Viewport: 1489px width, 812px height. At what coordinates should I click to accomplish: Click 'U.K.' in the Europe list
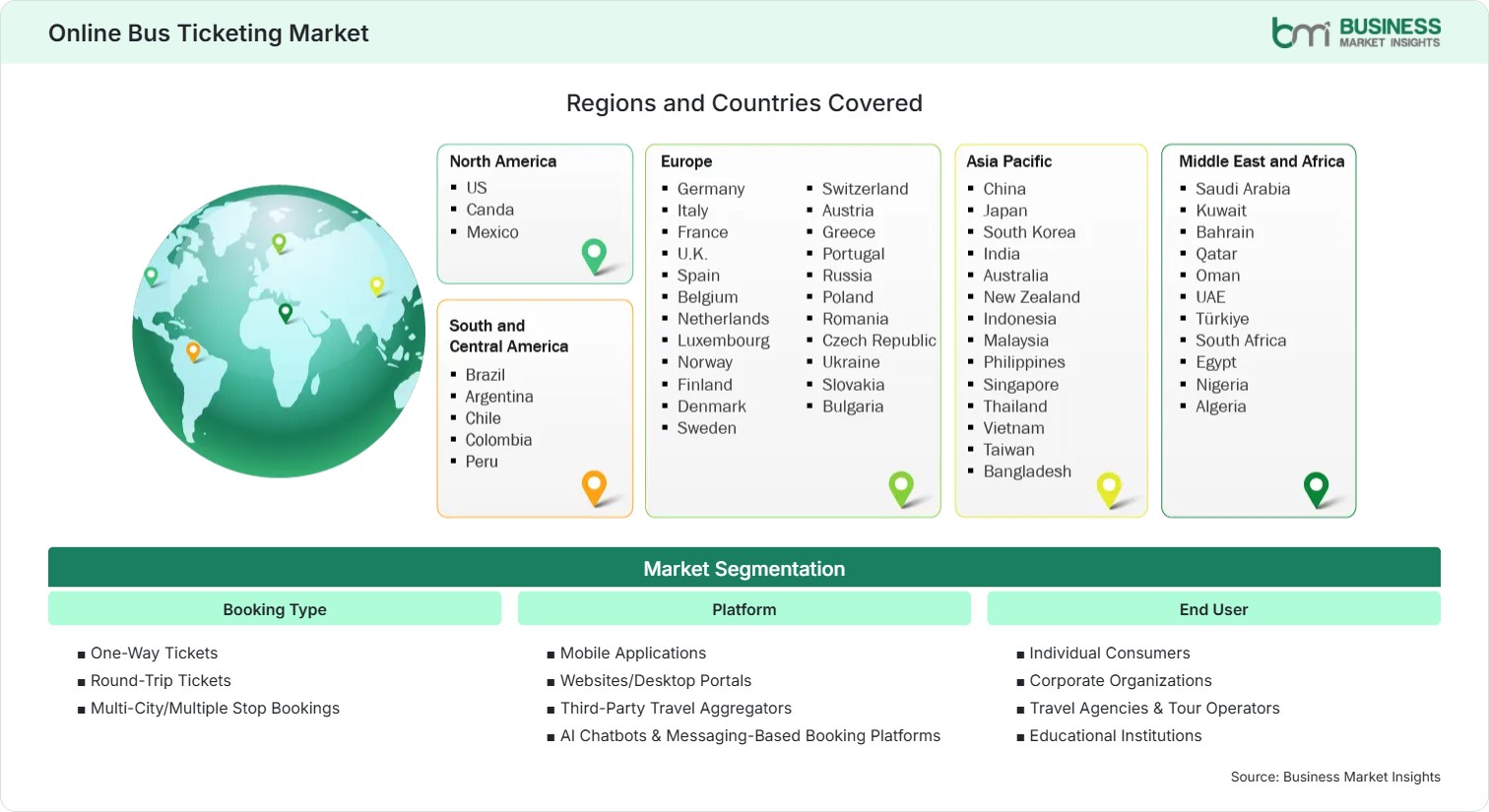pyautogui.click(x=692, y=254)
